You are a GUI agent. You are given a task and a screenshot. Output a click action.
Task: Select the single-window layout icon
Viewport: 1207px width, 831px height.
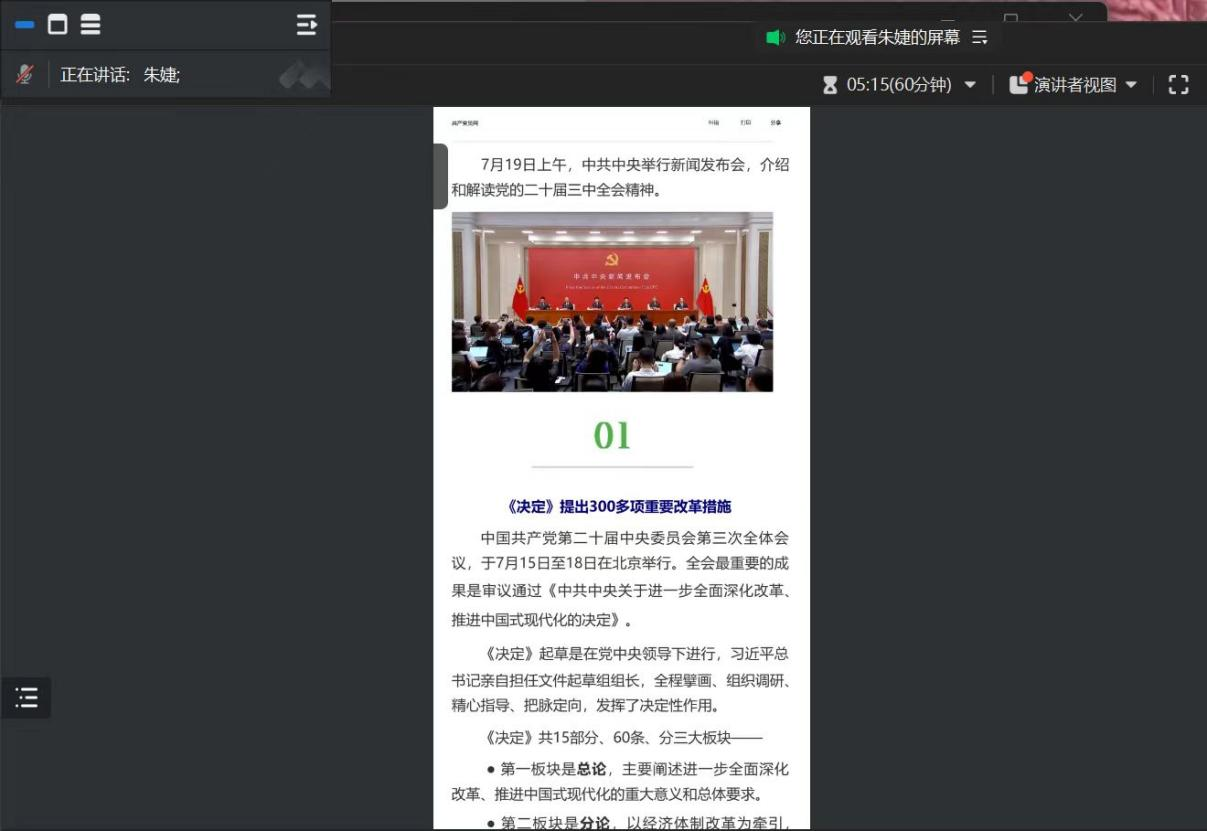point(58,25)
